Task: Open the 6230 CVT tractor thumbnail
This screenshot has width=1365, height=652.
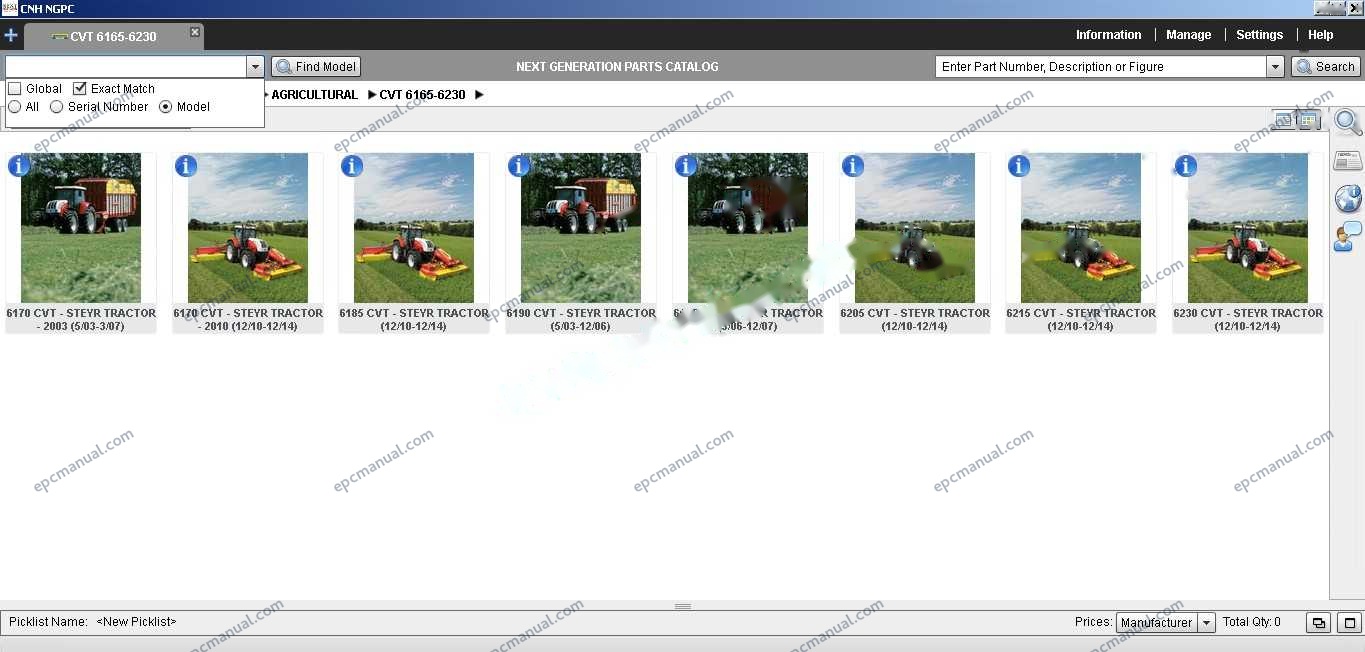Action: coord(1248,228)
